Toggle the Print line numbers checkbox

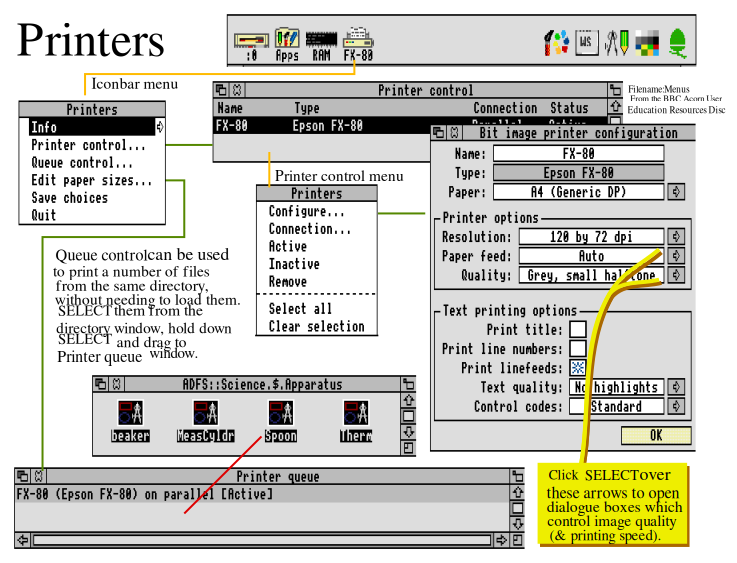pyautogui.click(x=578, y=348)
